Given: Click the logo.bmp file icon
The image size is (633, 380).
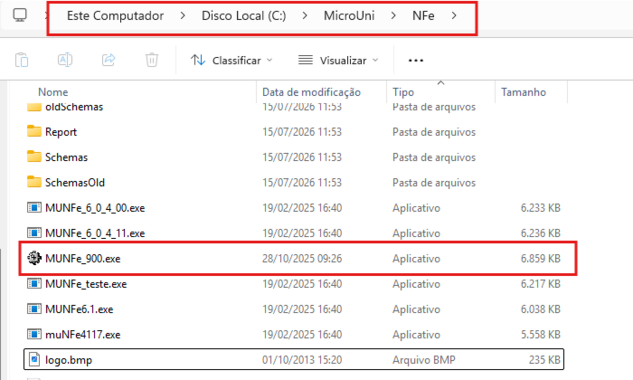Looking at the screenshot, I should (x=35, y=359).
